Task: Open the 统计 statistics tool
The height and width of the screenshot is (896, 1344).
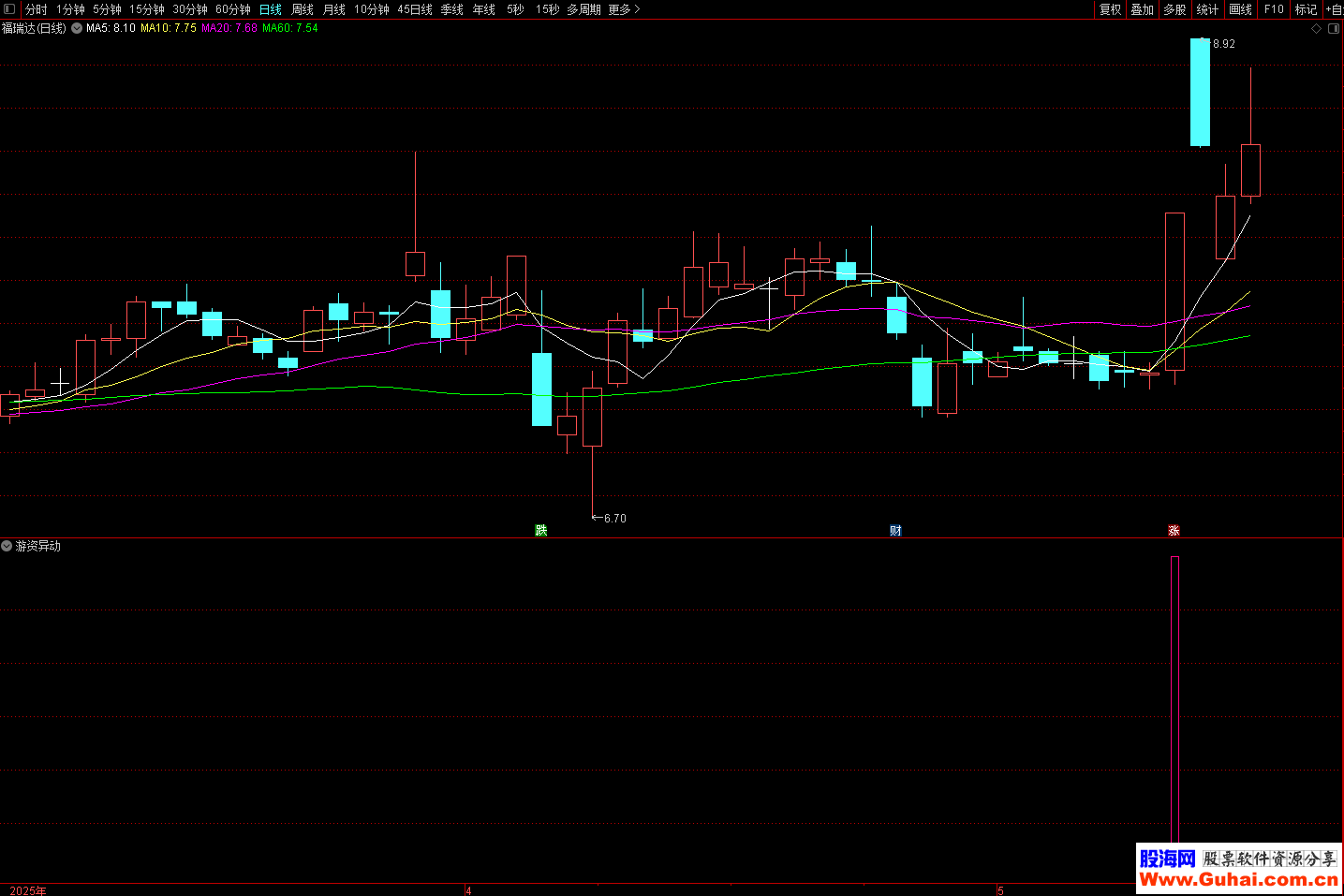Action: pyautogui.click(x=1208, y=9)
